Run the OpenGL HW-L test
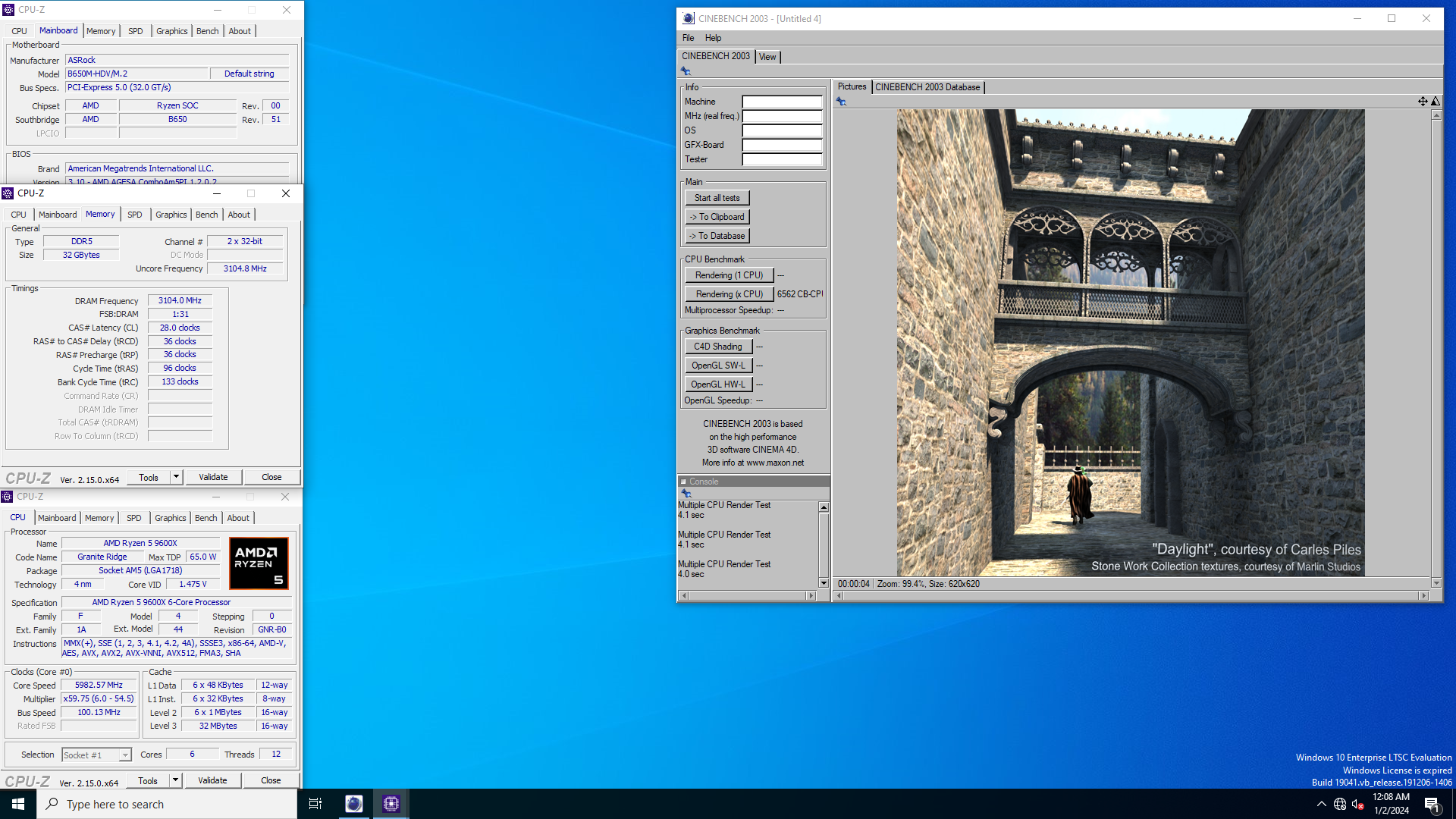 [x=718, y=384]
